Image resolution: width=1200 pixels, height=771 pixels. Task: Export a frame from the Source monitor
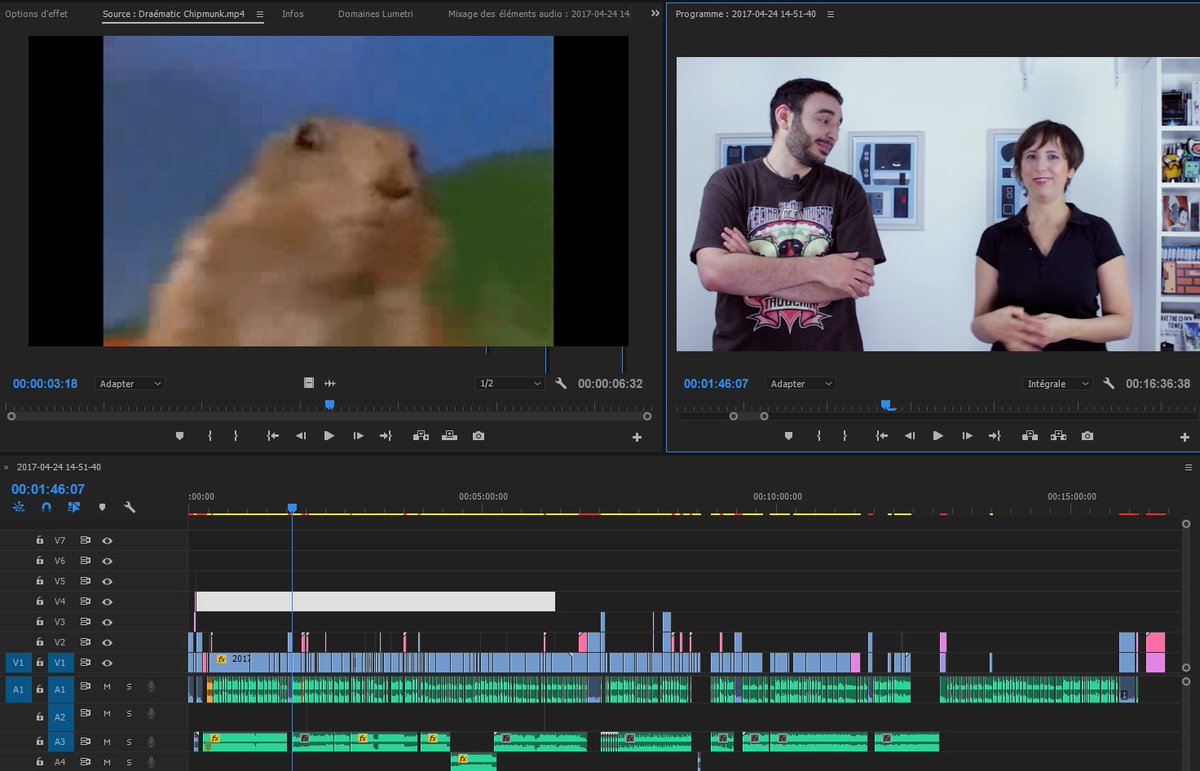tap(479, 436)
